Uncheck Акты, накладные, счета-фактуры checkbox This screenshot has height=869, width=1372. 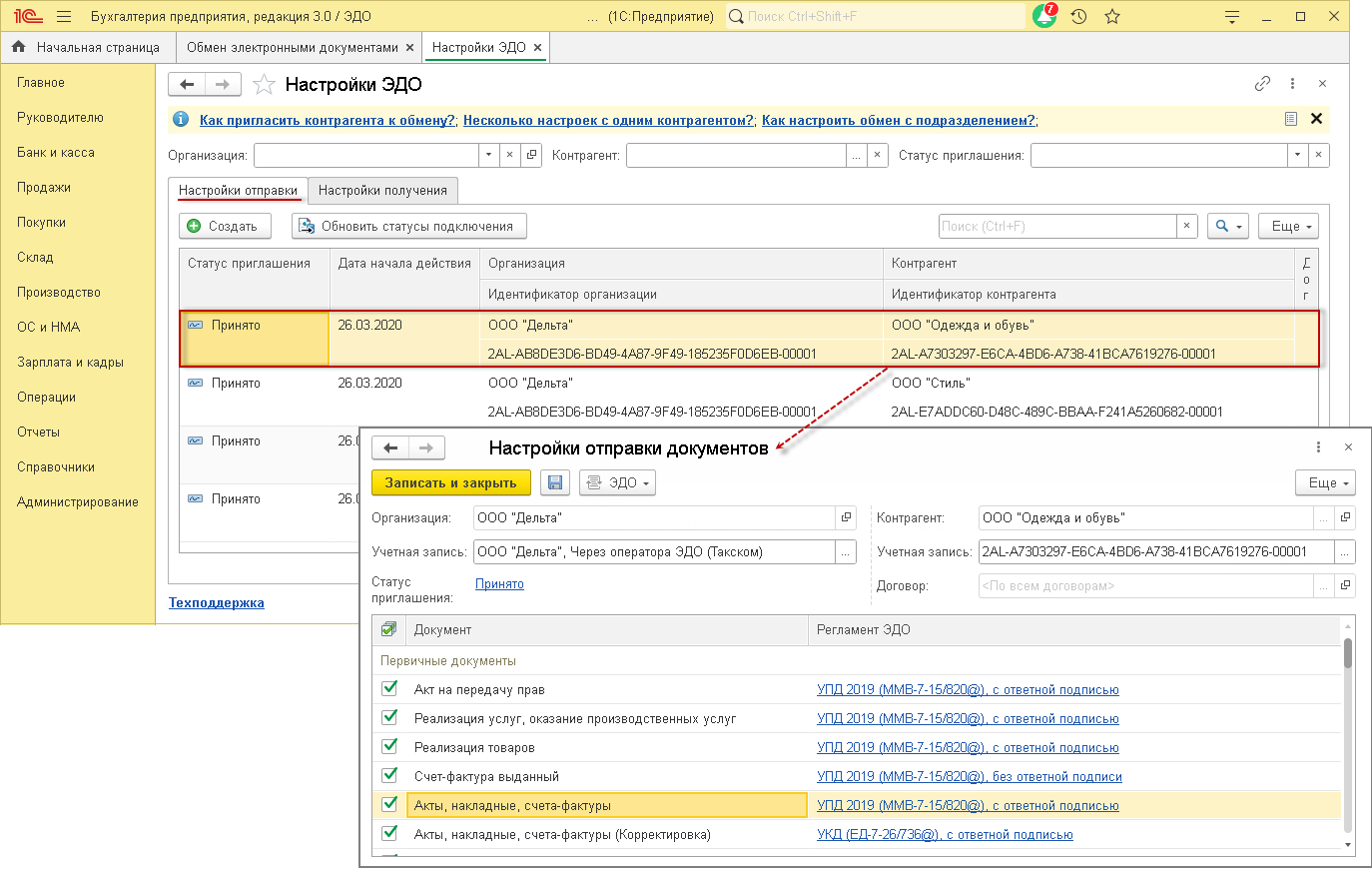point(390,804)
